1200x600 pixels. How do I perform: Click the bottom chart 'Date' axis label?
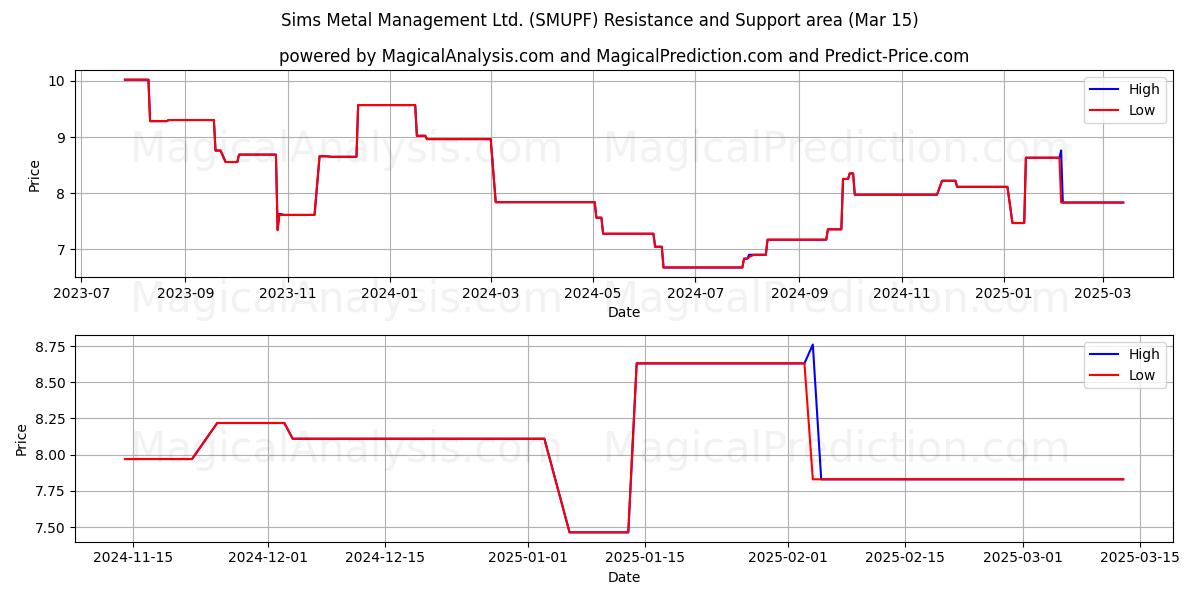click(624, 577)
